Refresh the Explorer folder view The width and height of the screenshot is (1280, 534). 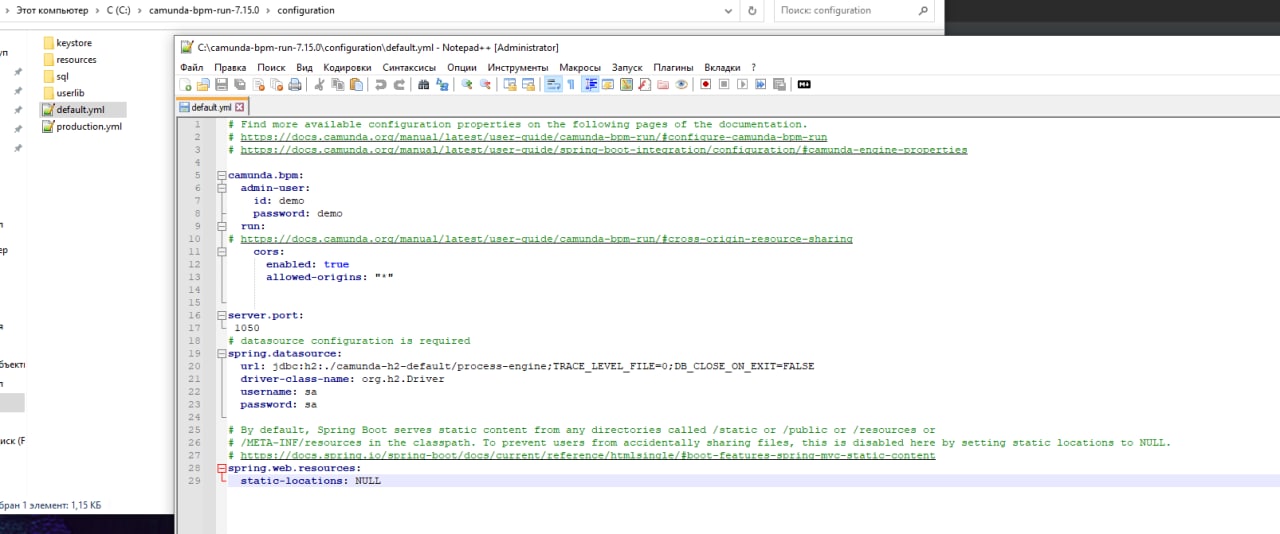pyautogui.click(x=752, y=10)
